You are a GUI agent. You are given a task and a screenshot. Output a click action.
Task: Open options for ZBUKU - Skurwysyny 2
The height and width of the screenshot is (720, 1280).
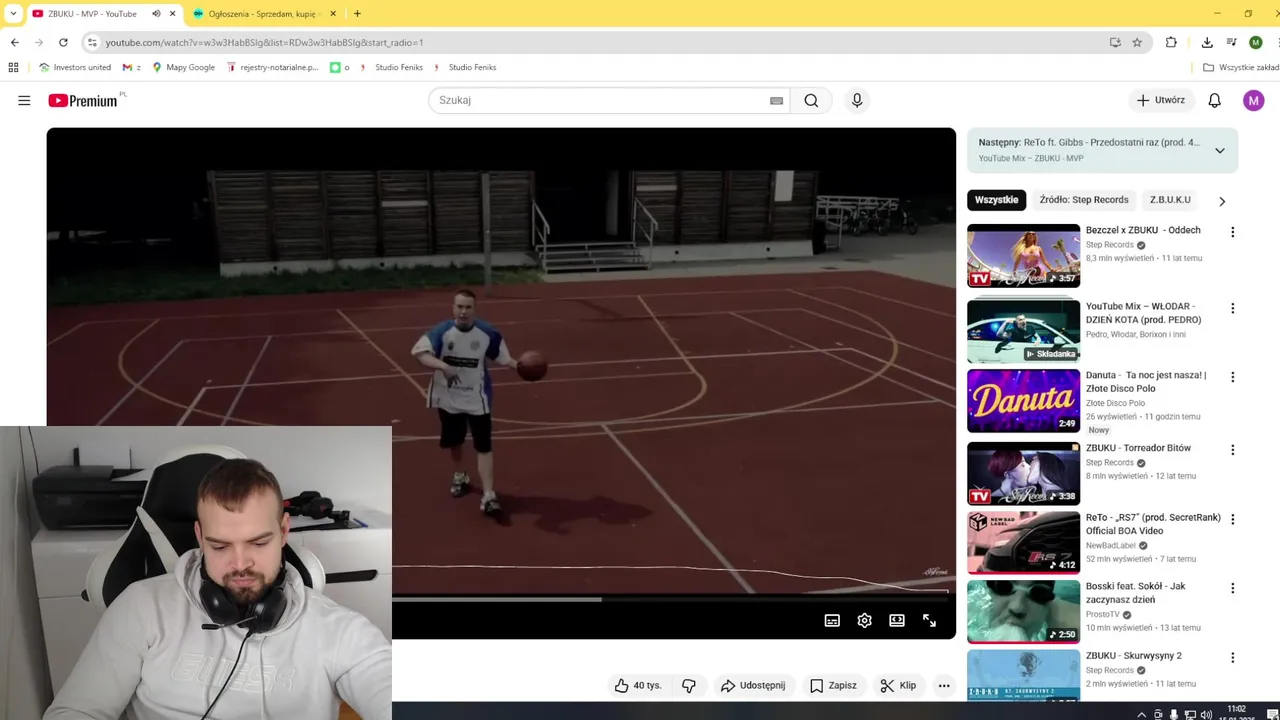tap(1232, 657)
